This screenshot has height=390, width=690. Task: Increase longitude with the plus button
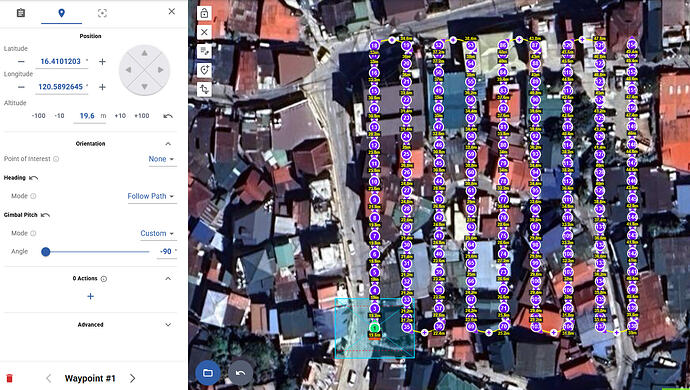102,87
